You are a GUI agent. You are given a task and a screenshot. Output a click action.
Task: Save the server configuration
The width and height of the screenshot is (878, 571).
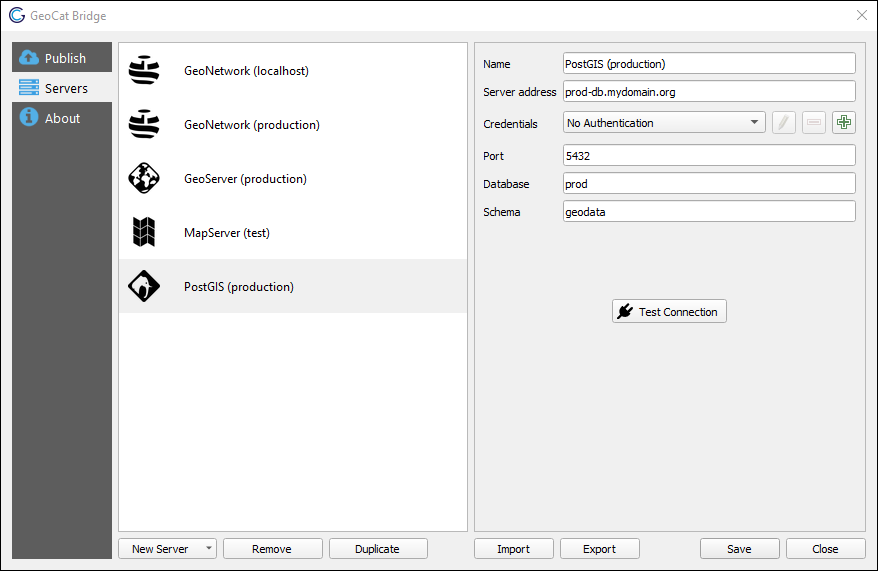click(739, 549)
